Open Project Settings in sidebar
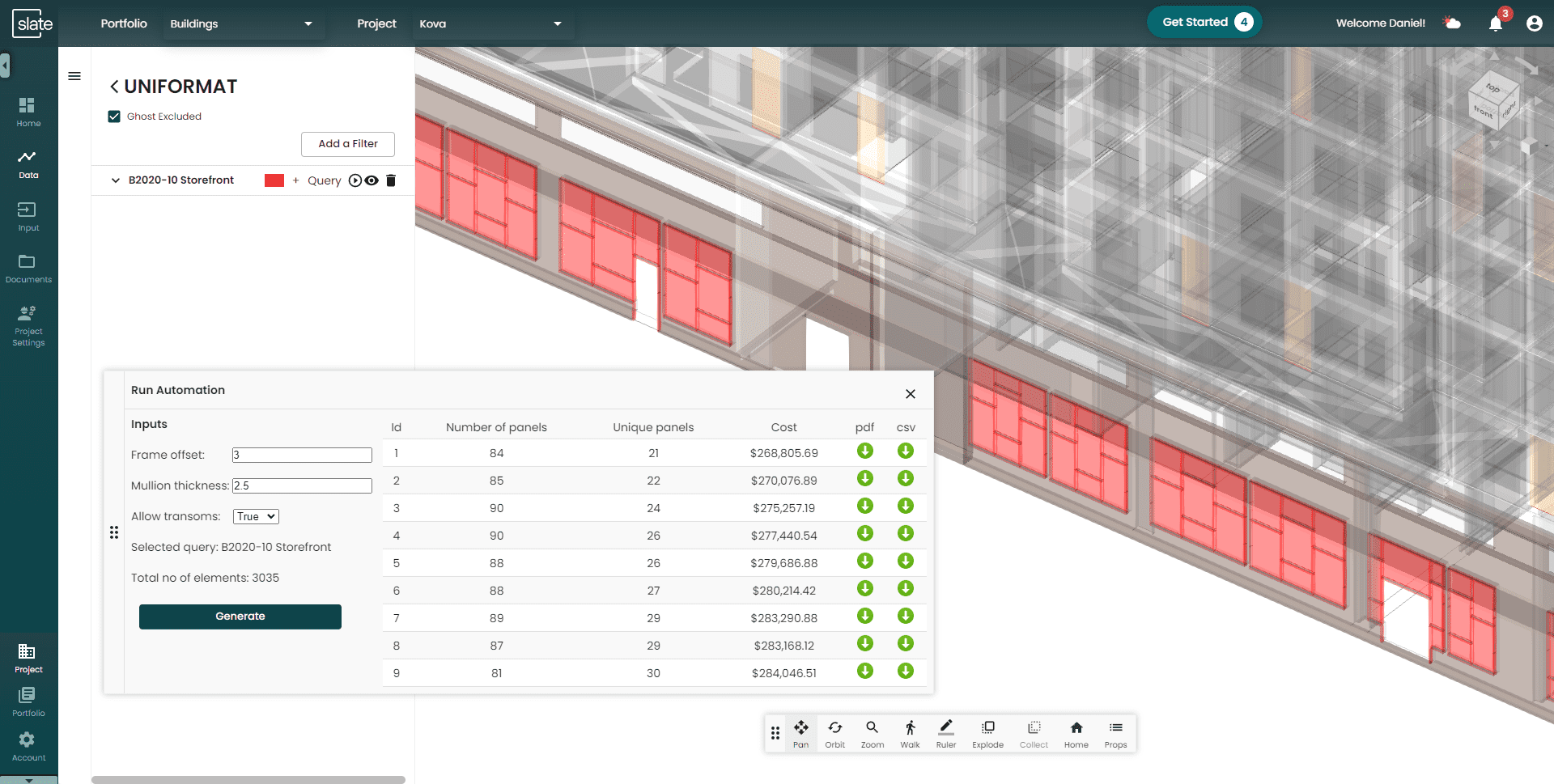 coord(28,326)
